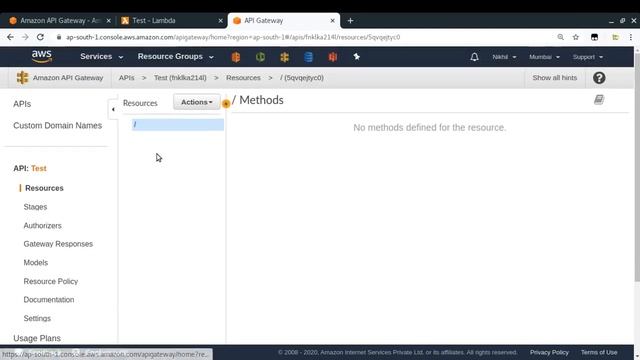This screenshot has height=360, width=640.
Task: Select the root / resource tree item
Action: (x=178, y=124)
